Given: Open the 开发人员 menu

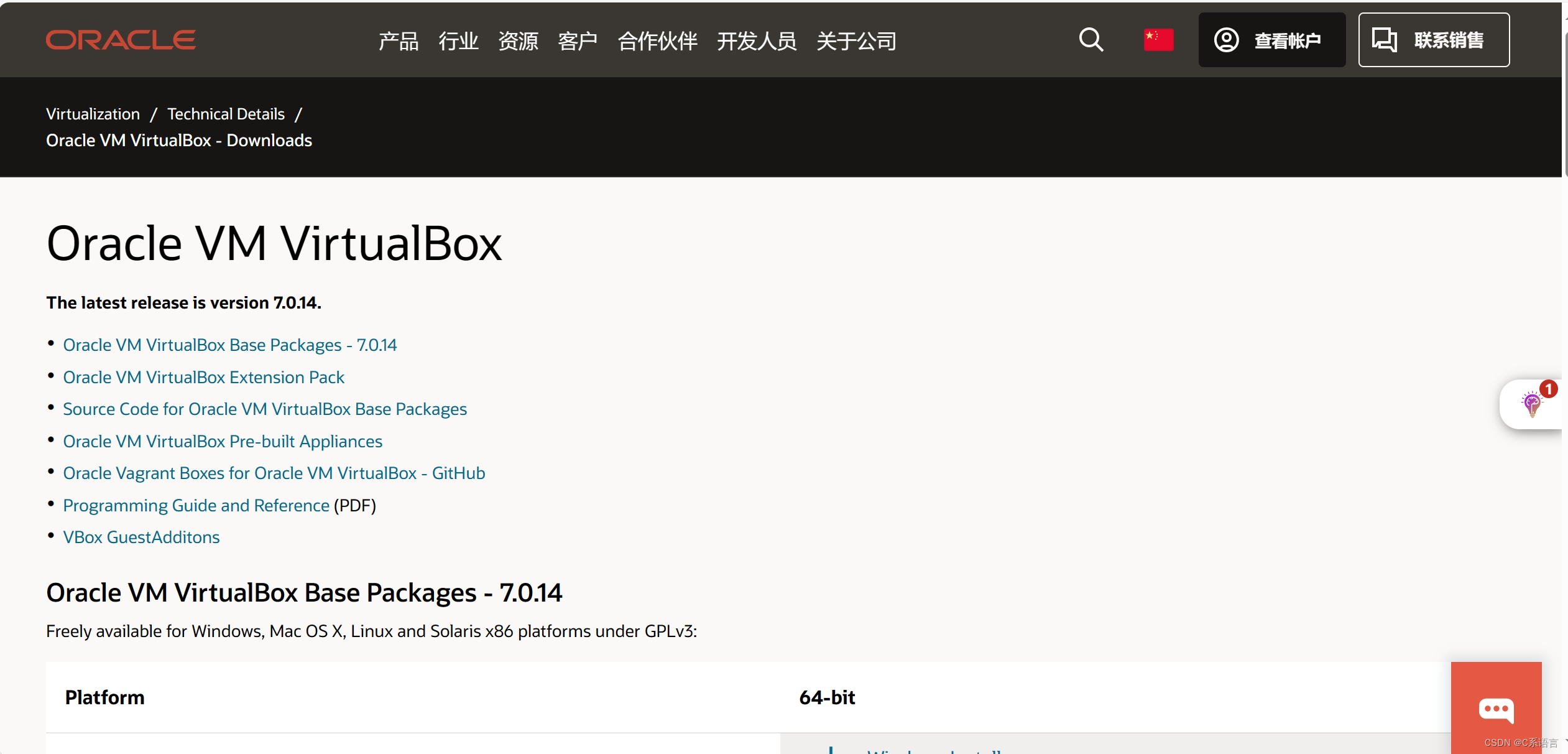Looking at the screenshot, I should [757, 41].
